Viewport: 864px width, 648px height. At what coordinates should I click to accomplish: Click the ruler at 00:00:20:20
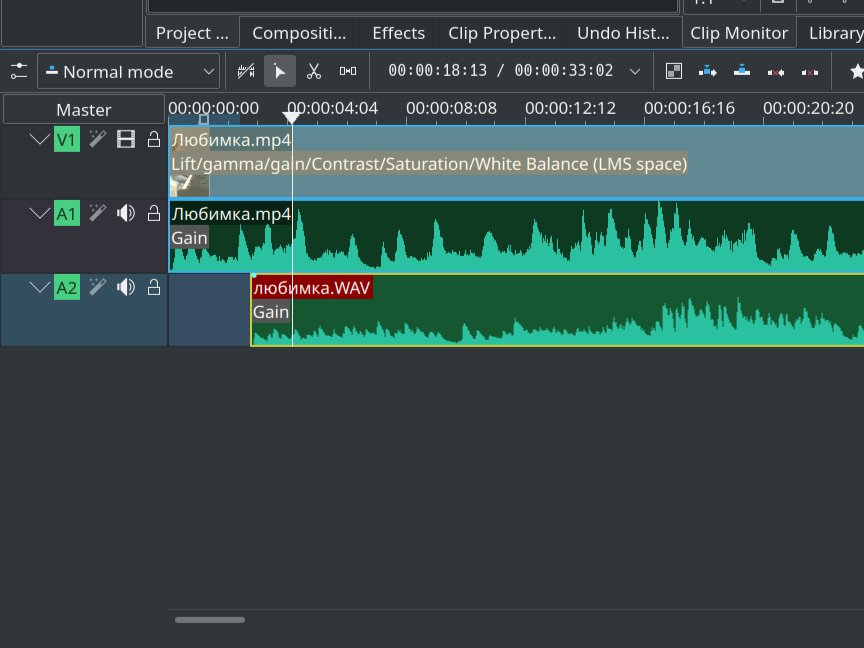point(808,108)
